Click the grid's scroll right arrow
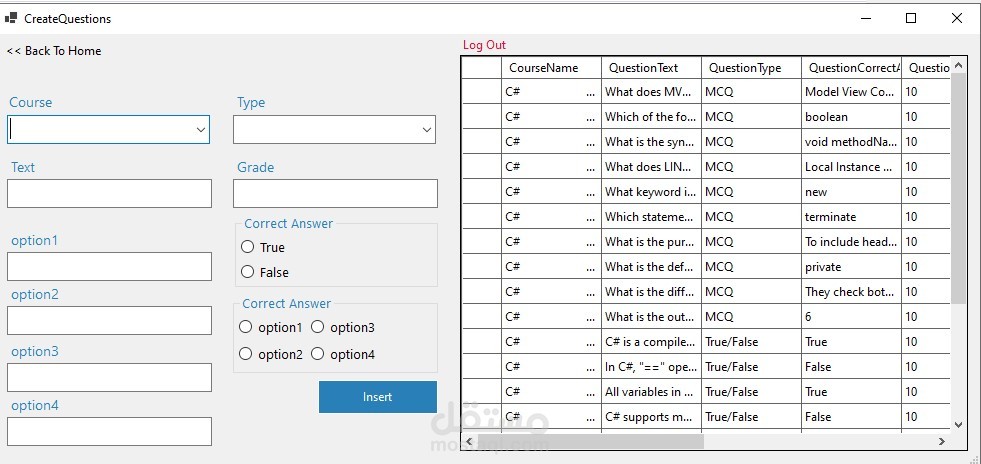Viewport: 981px width, 464px height. 941,441
